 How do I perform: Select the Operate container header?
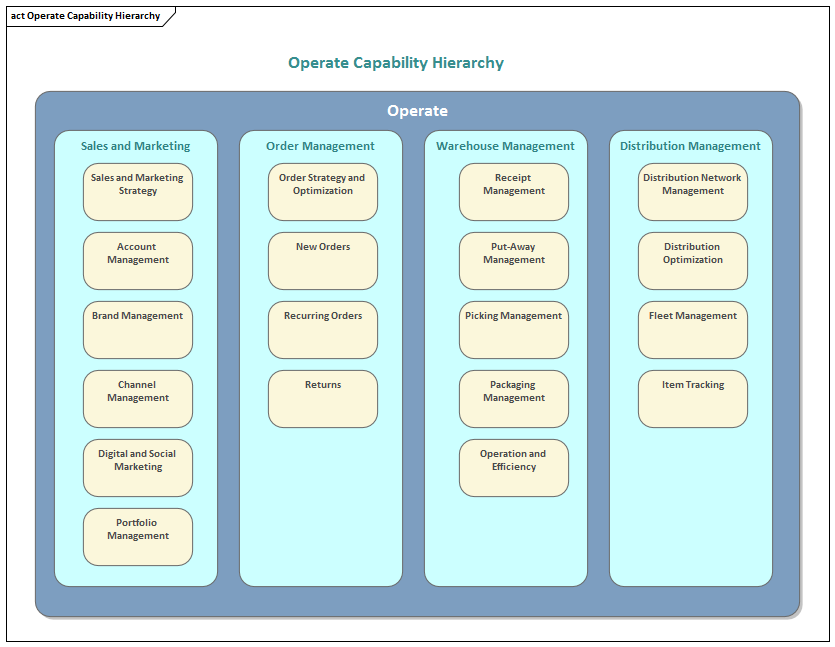coord(417,110)
